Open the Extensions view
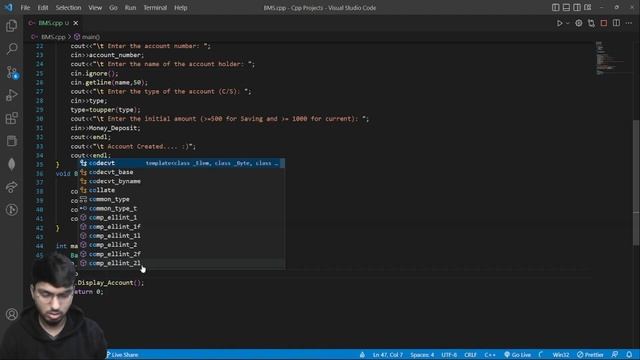The height and width of the screenshot is (360, 640). pos(11,118)
